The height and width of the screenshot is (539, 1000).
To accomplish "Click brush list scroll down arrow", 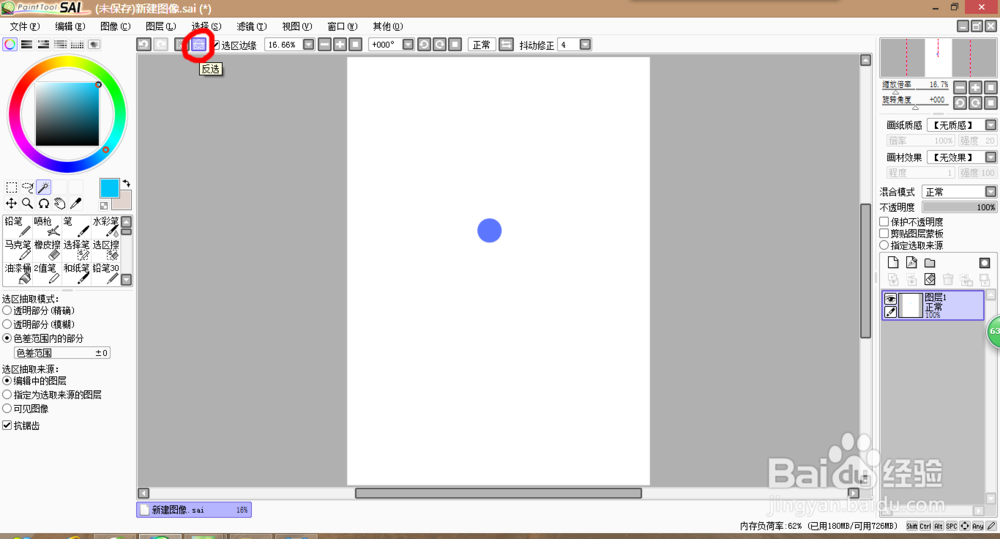I will point(126,279).
